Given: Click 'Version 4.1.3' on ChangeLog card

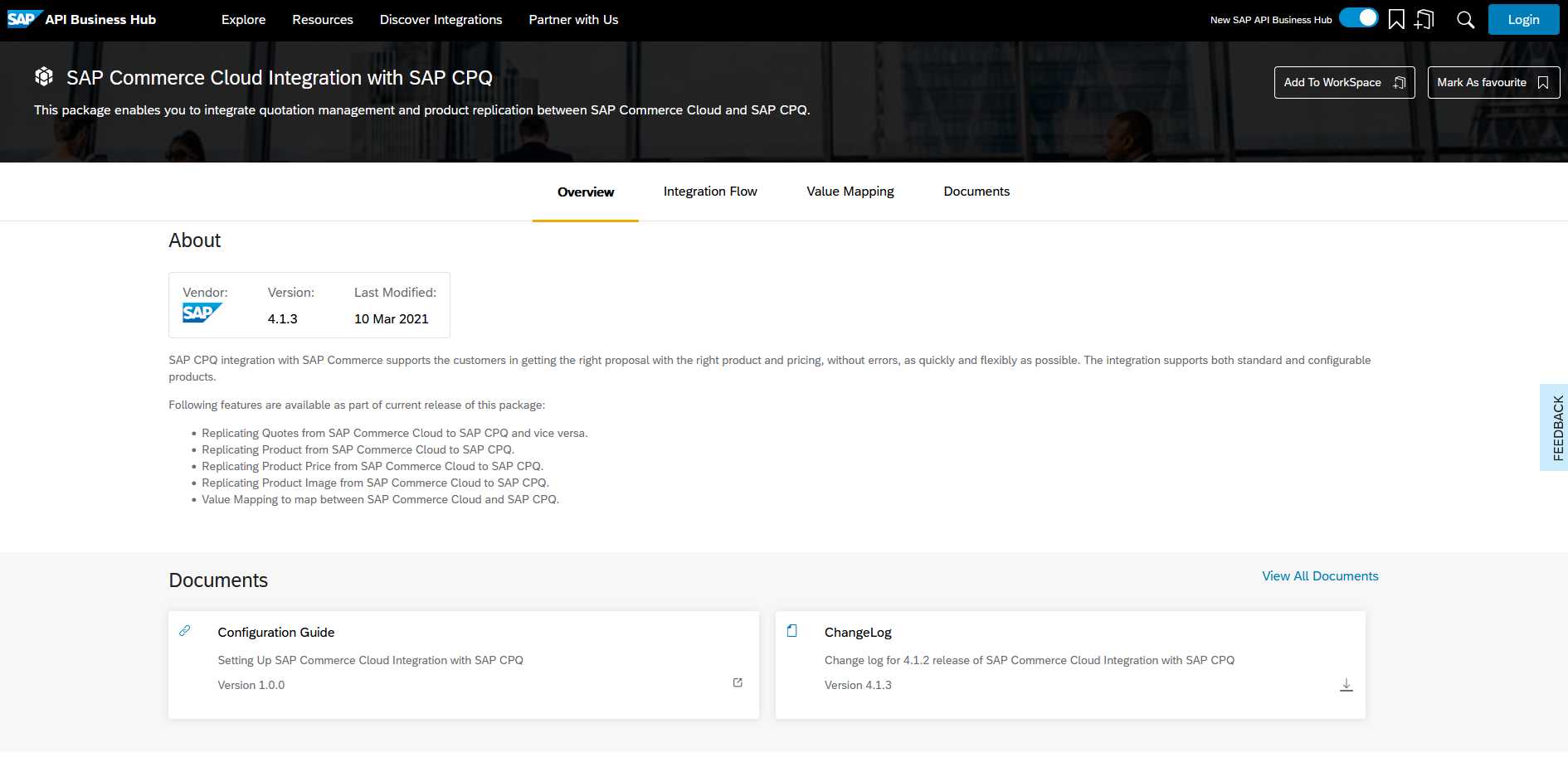Looking at the screenshot, I should coord(858,686).
